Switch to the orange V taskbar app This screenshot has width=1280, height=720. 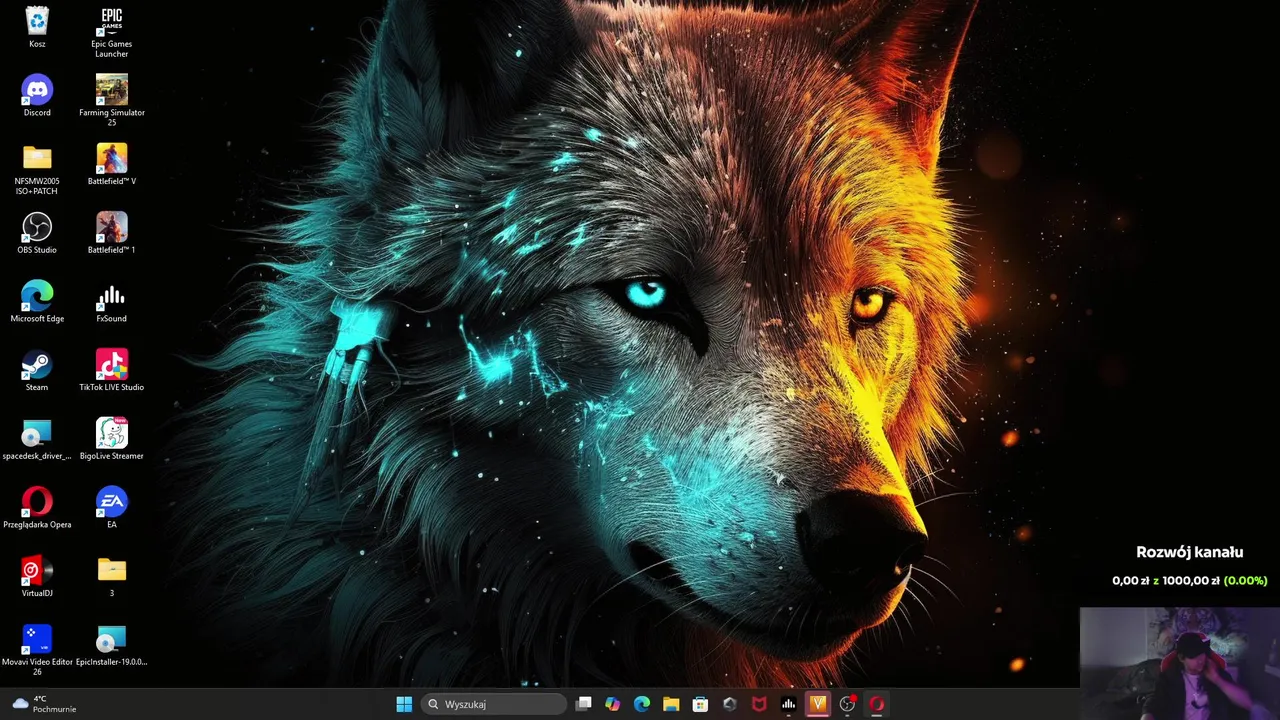coord(818,704)
